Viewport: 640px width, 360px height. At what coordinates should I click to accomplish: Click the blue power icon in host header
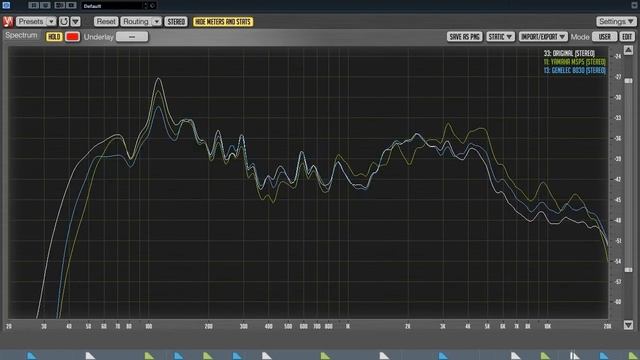coord(6,5)
